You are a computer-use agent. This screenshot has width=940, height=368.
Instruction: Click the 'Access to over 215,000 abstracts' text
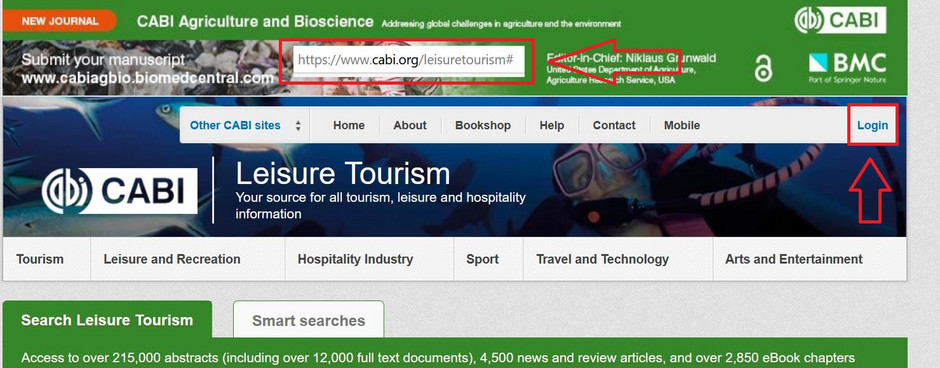tap(438, 359)
